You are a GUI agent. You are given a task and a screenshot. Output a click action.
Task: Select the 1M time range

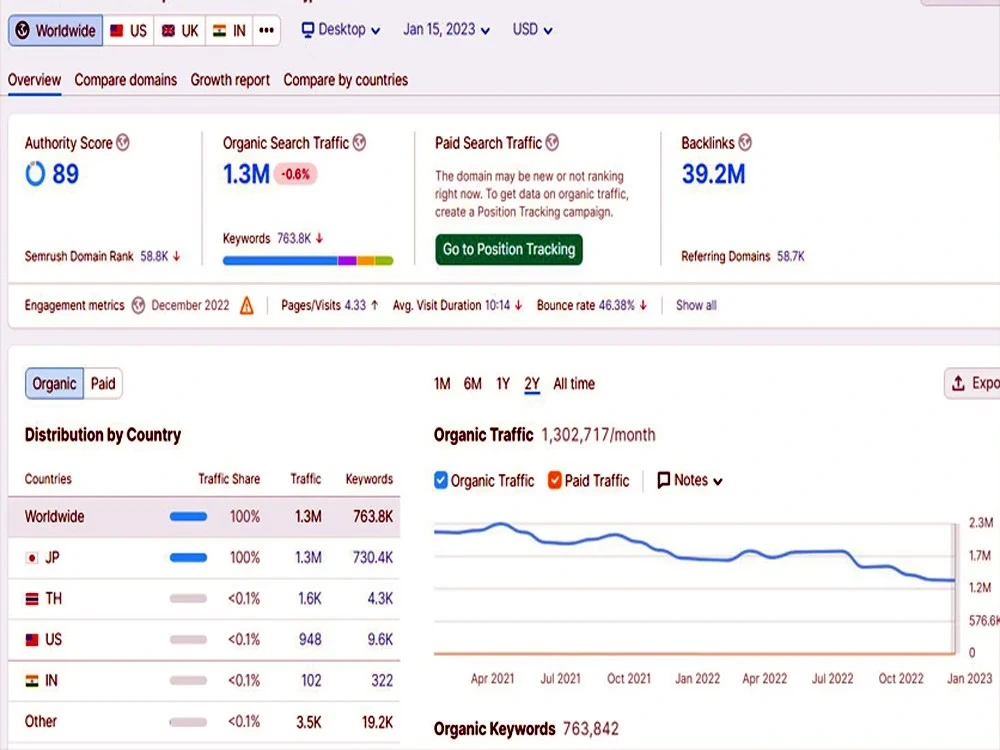442,384
